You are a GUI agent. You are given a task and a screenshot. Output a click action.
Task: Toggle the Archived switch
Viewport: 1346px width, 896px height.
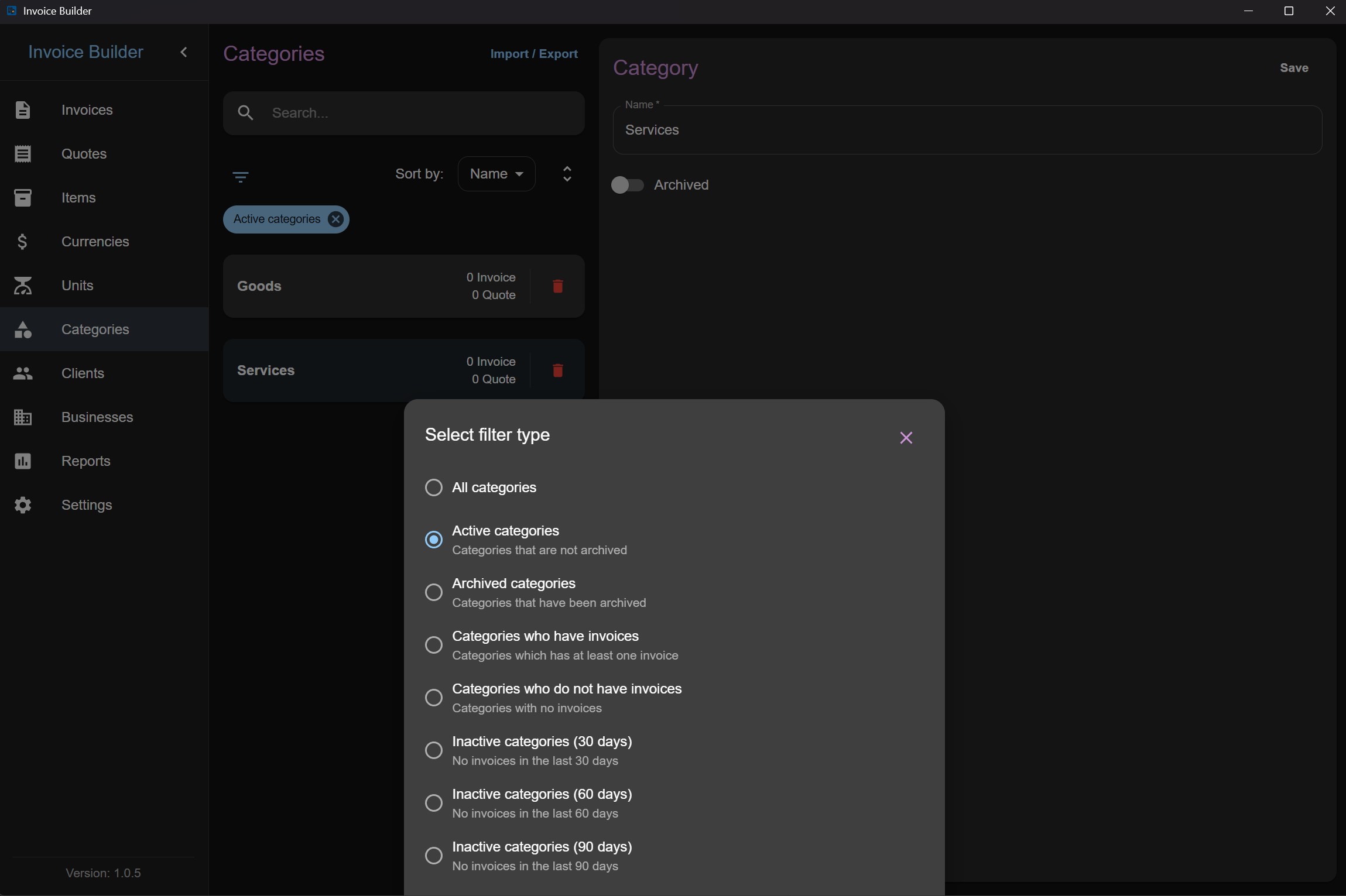pyautogui.click(x=627, y=185)
